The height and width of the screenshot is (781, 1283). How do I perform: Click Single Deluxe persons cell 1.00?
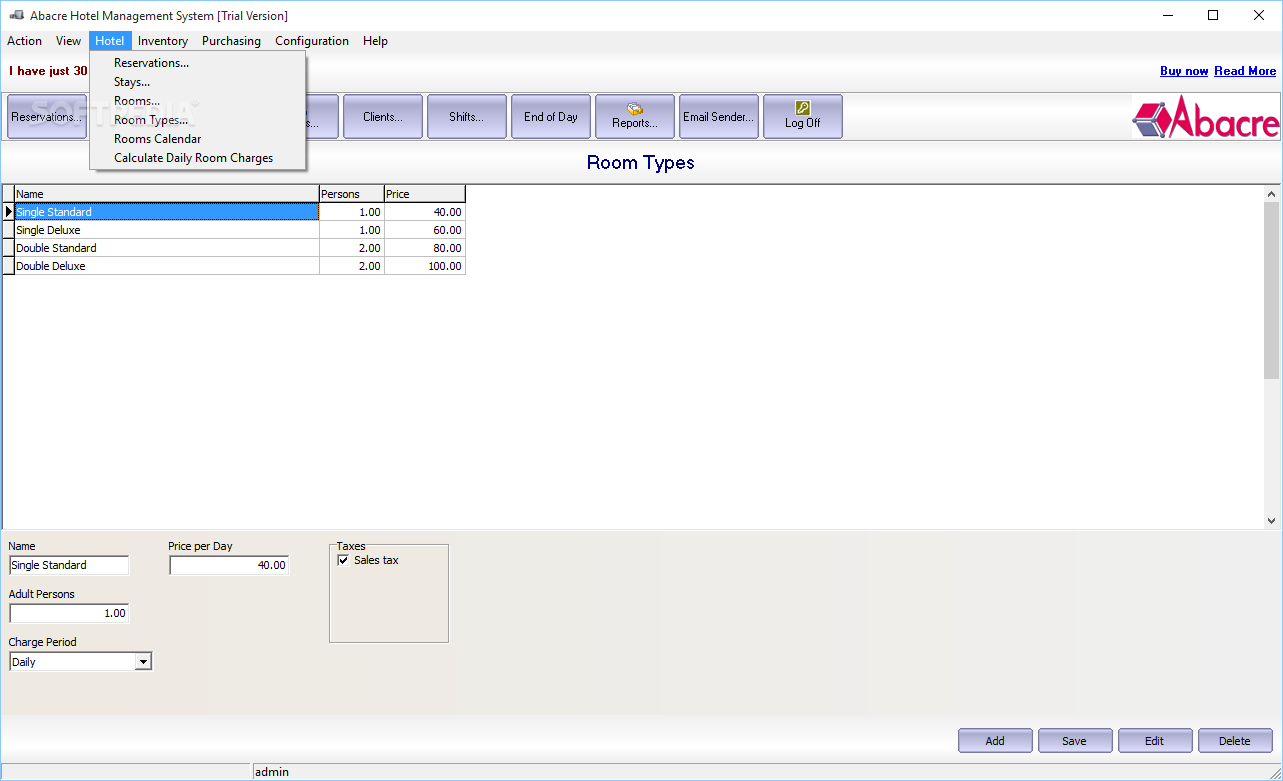pos(352,230)
